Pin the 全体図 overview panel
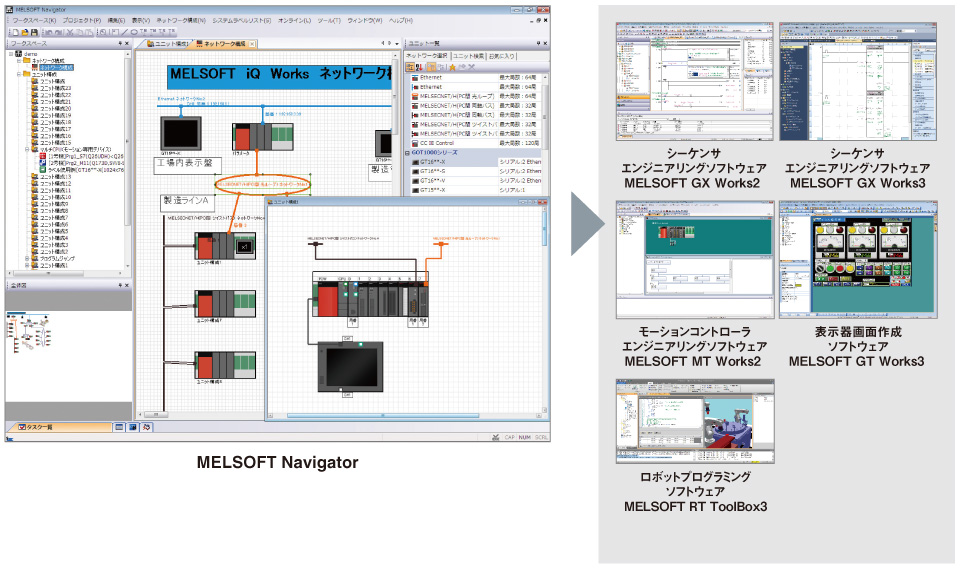 120,285
